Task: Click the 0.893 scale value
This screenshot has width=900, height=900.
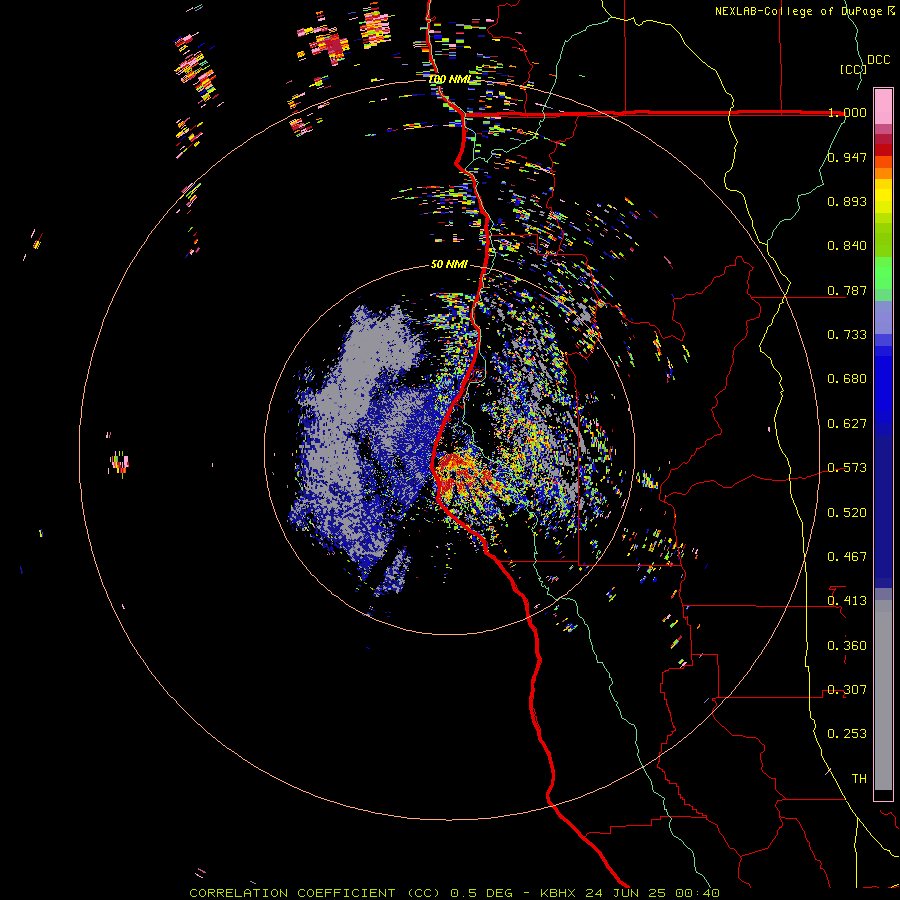Action: point(847,201)
